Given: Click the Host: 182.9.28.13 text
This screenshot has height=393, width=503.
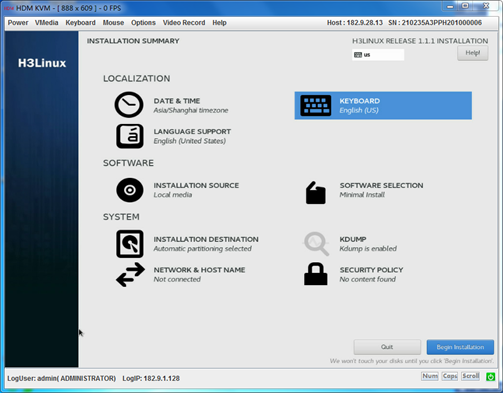Looking at the screenshot, I should coord(355,23).
